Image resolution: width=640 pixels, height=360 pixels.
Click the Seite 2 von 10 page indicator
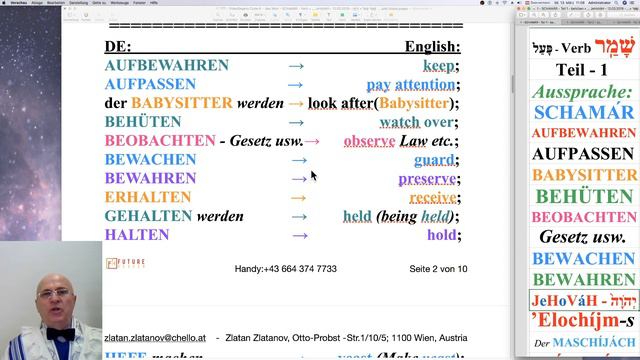(x=438, y=269)
